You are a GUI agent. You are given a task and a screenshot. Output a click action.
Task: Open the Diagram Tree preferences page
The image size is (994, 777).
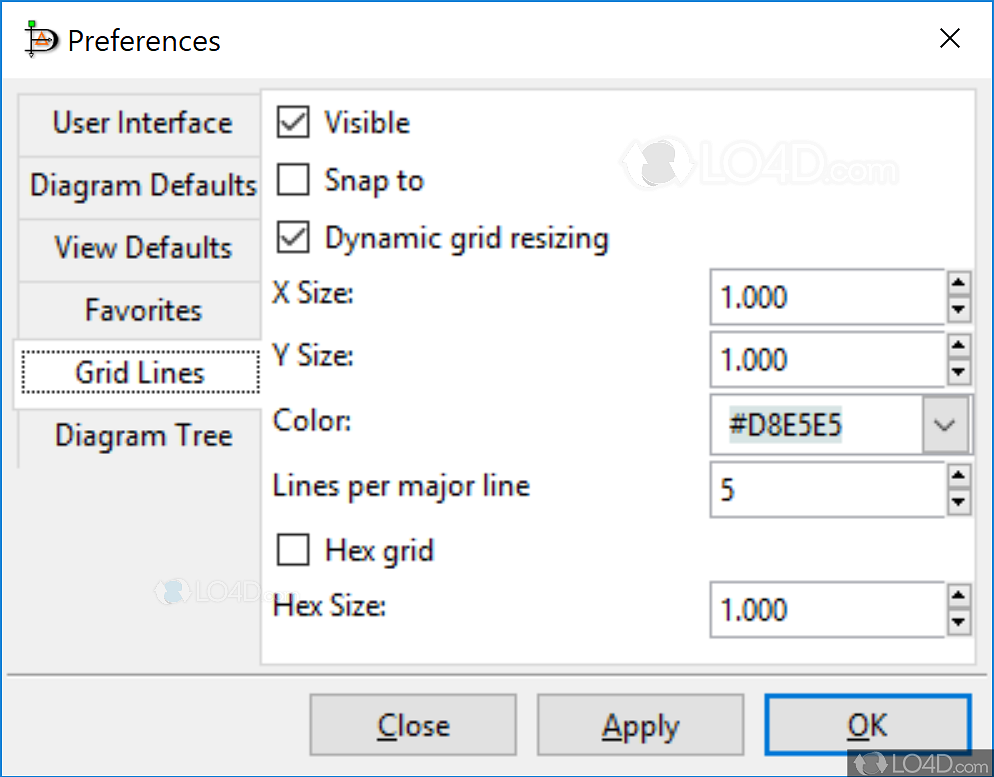coord(140,435)
